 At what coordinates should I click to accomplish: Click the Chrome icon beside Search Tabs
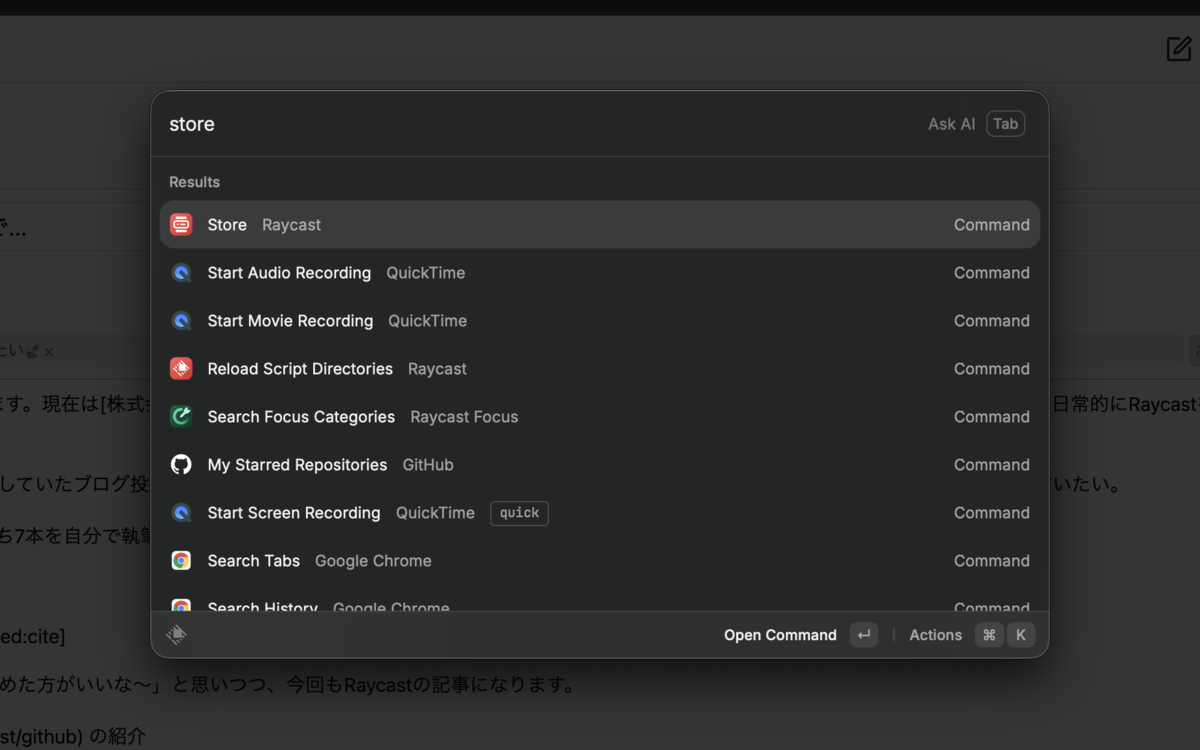181,561
